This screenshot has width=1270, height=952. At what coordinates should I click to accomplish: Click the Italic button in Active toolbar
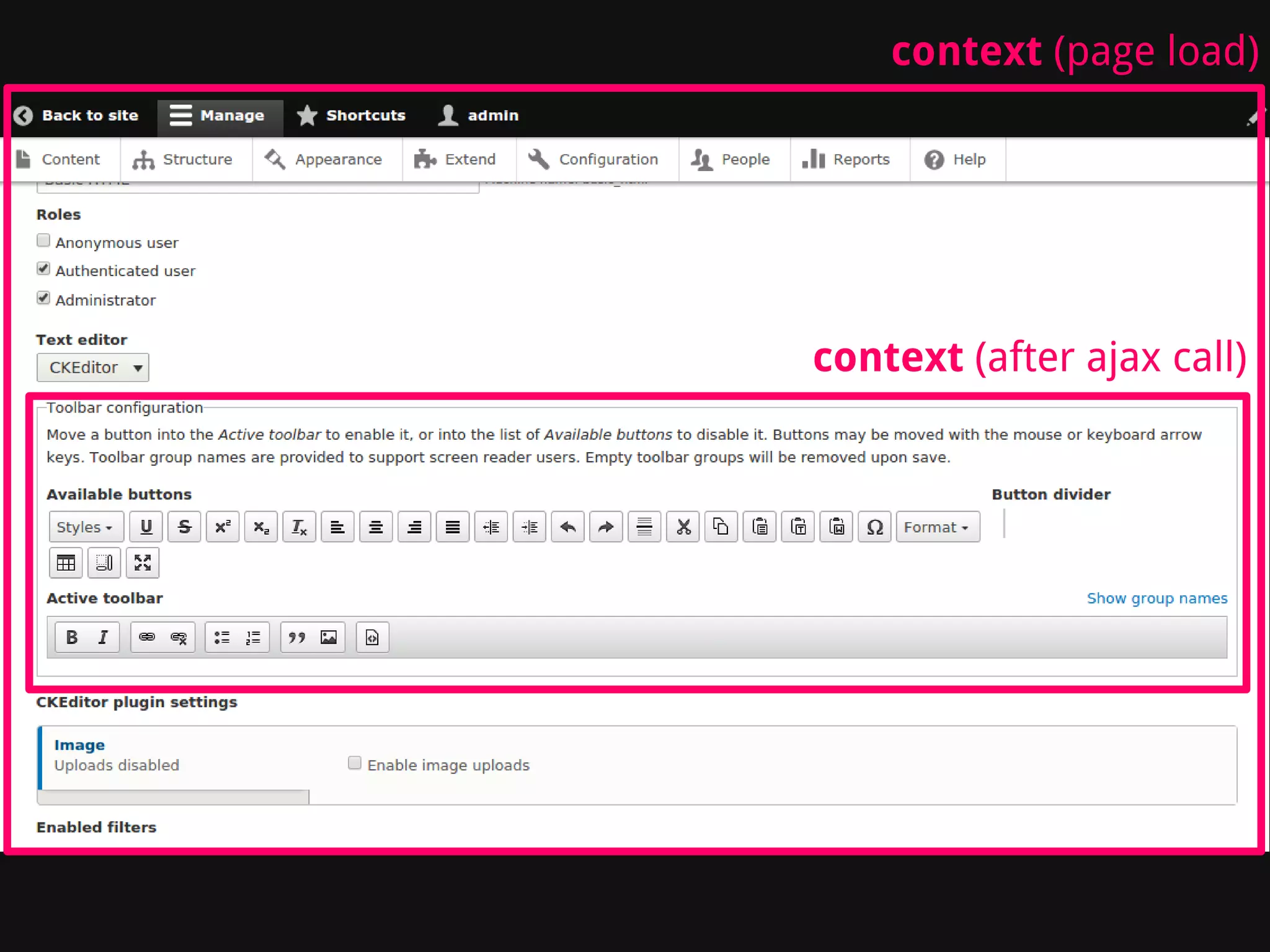click(x=103, y=637)
